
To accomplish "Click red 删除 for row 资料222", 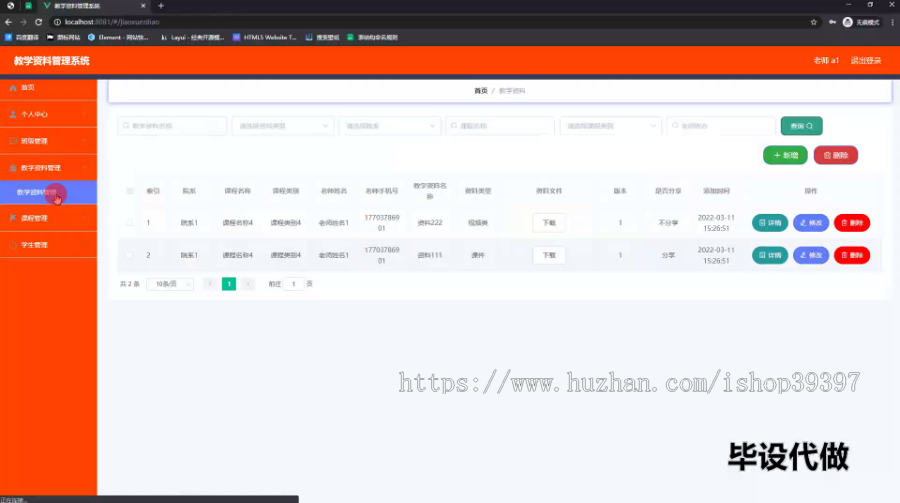I will 852,223.
